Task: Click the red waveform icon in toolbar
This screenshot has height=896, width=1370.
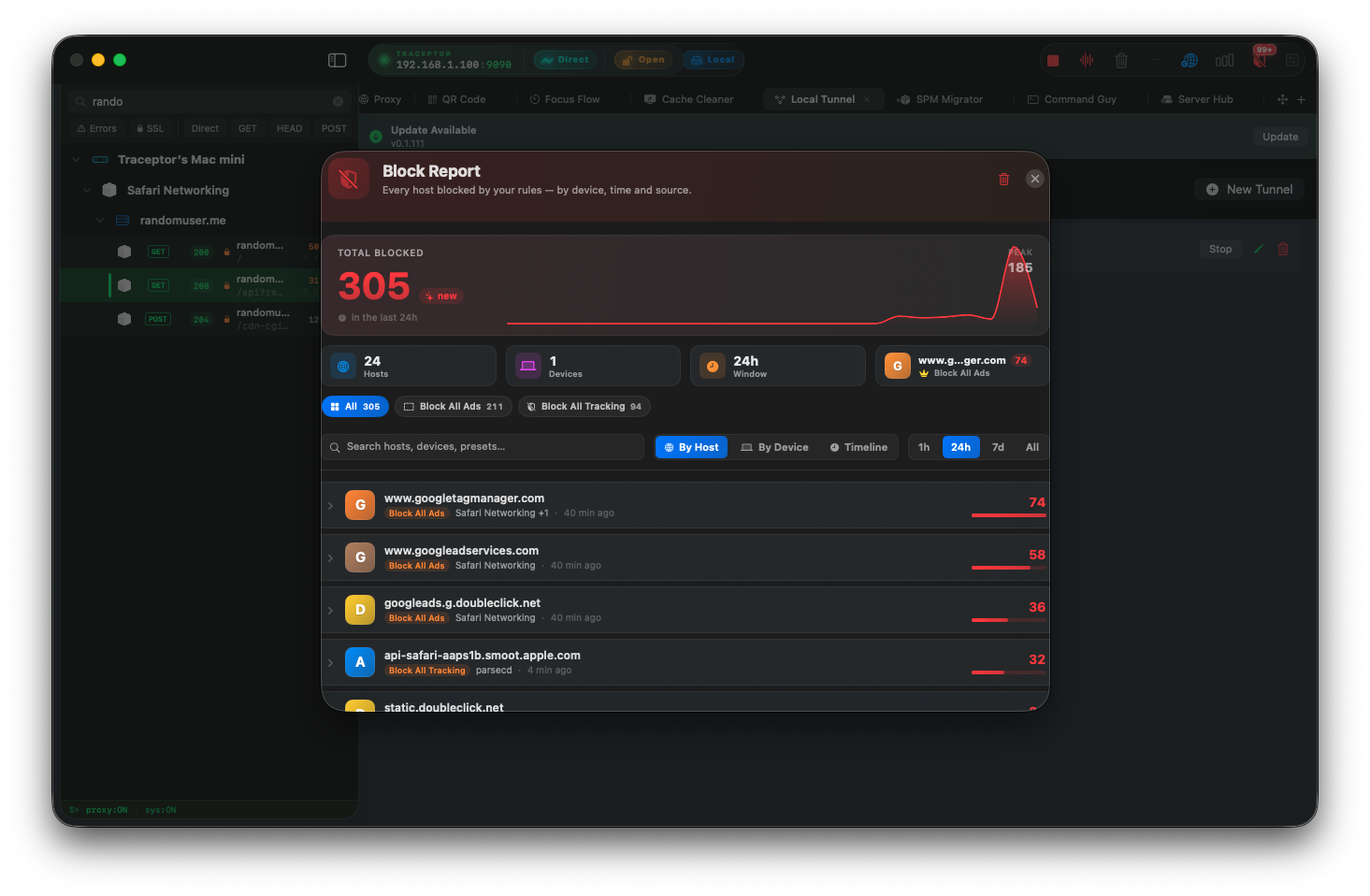Action: click(1087, 60)
